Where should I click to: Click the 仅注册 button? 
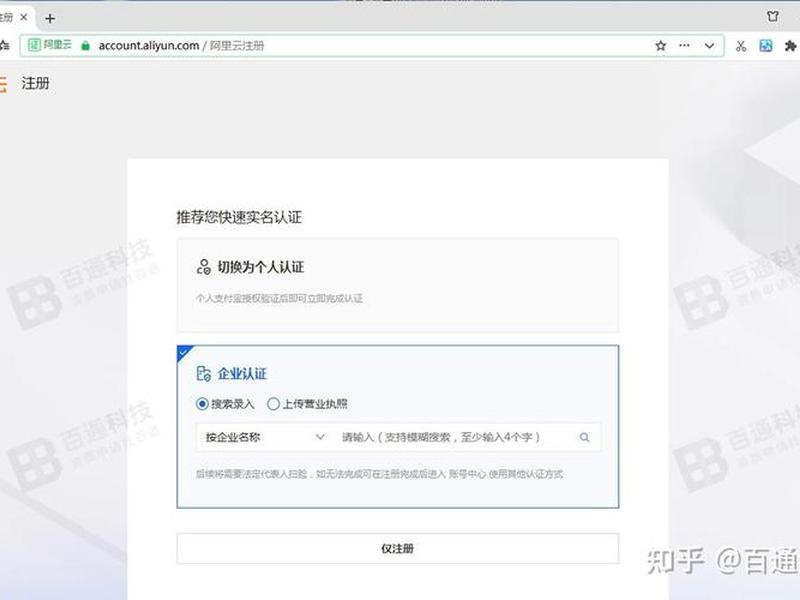tap(397, 548)
